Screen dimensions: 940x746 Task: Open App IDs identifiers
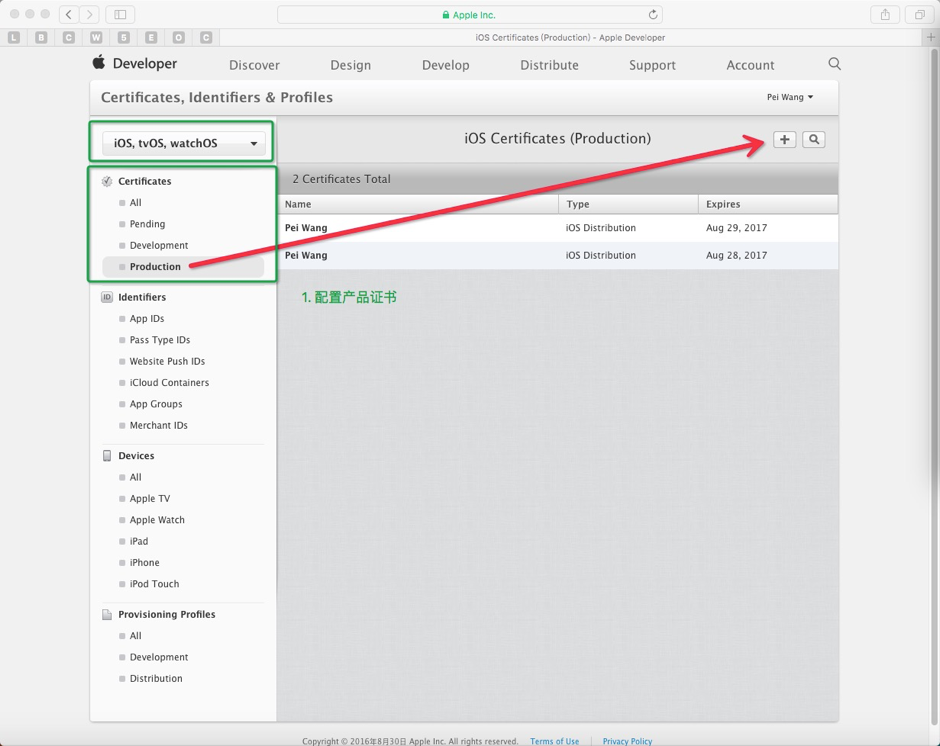(x=147, y=318)
